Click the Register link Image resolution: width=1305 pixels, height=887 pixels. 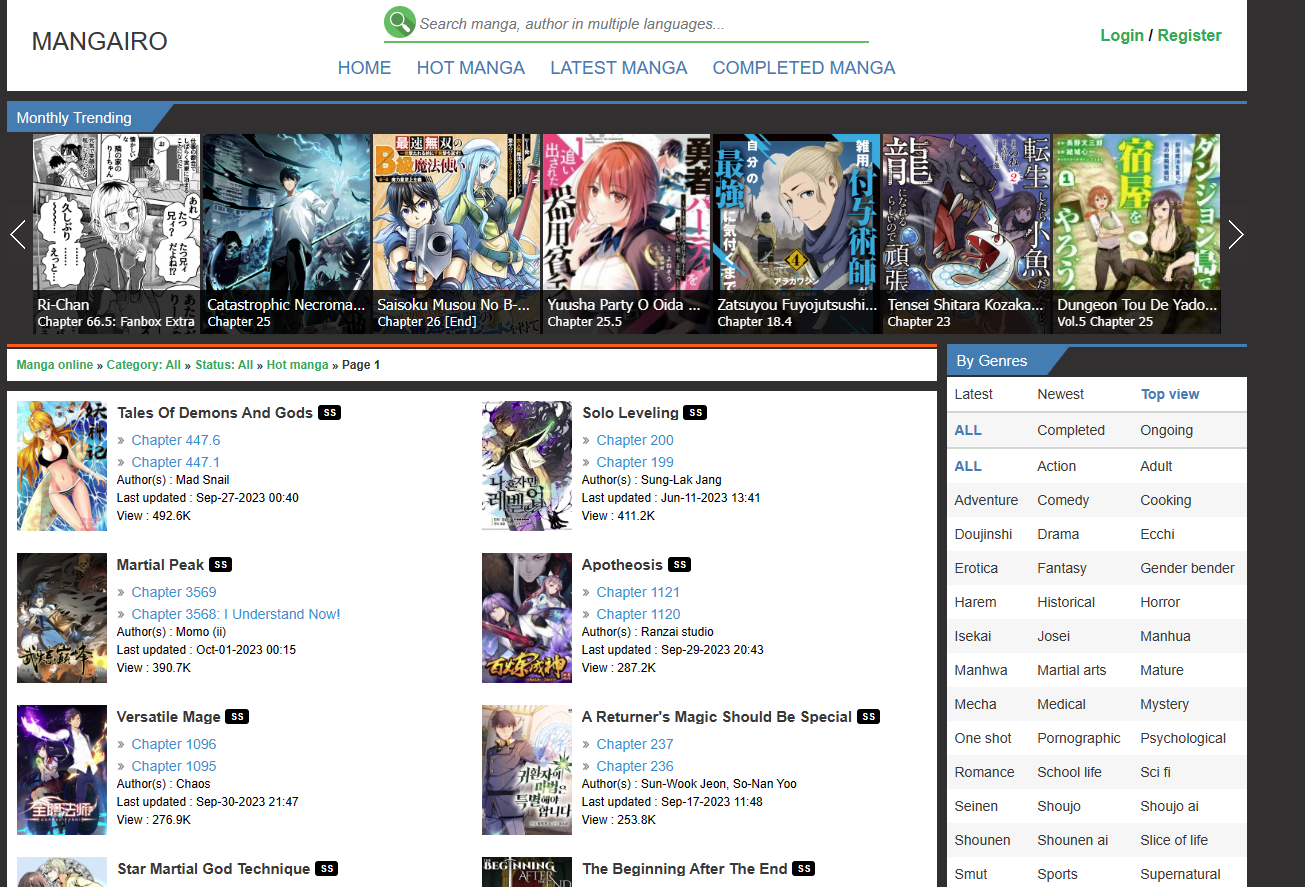click(x=1190, y=35)
